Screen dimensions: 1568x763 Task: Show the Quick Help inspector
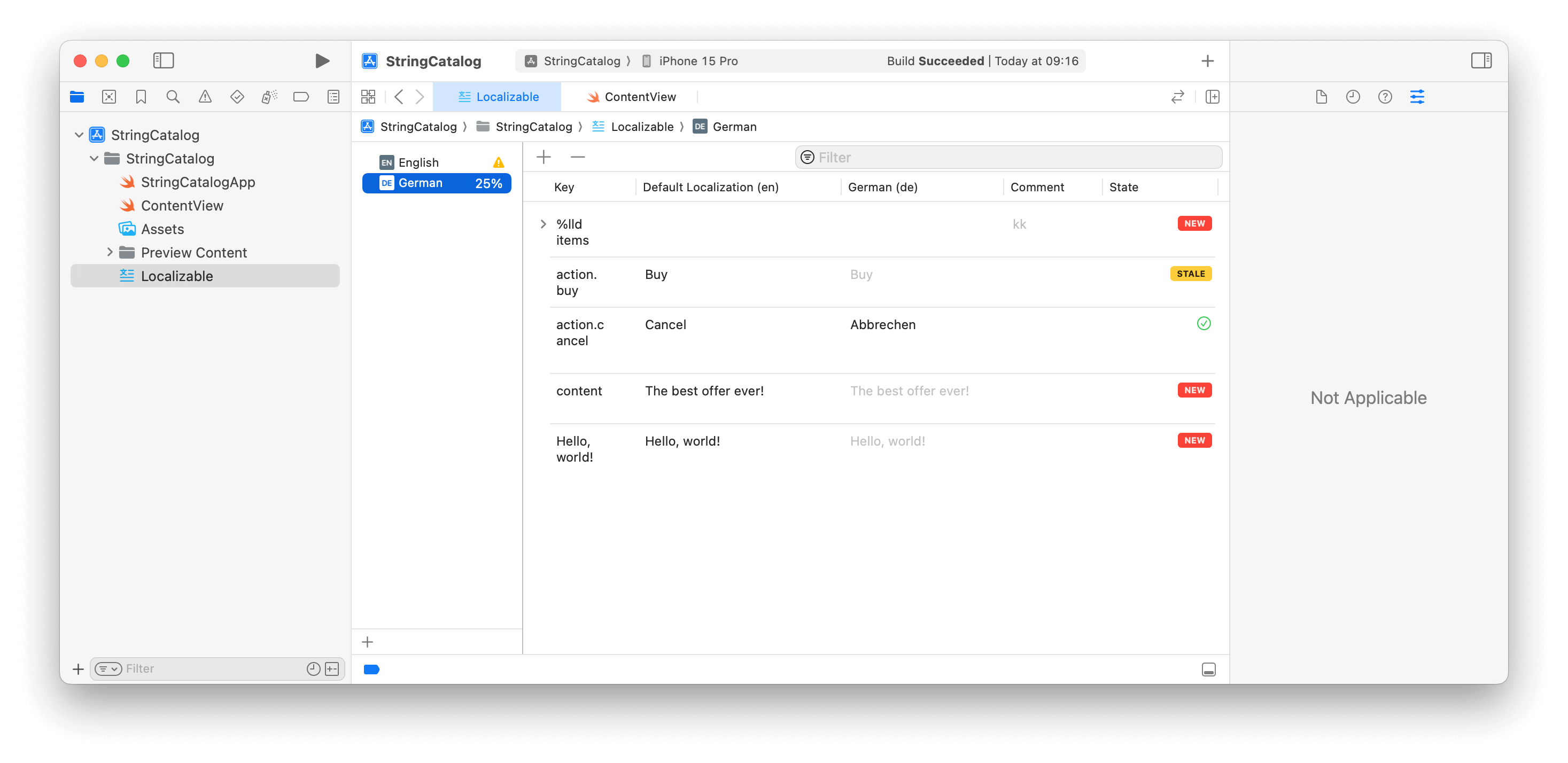point(1385,97)
